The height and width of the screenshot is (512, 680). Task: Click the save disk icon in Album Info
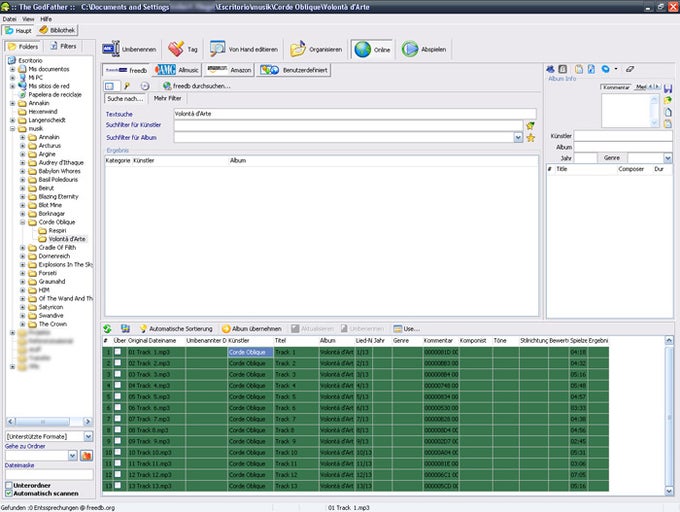(x=668, y=88)
